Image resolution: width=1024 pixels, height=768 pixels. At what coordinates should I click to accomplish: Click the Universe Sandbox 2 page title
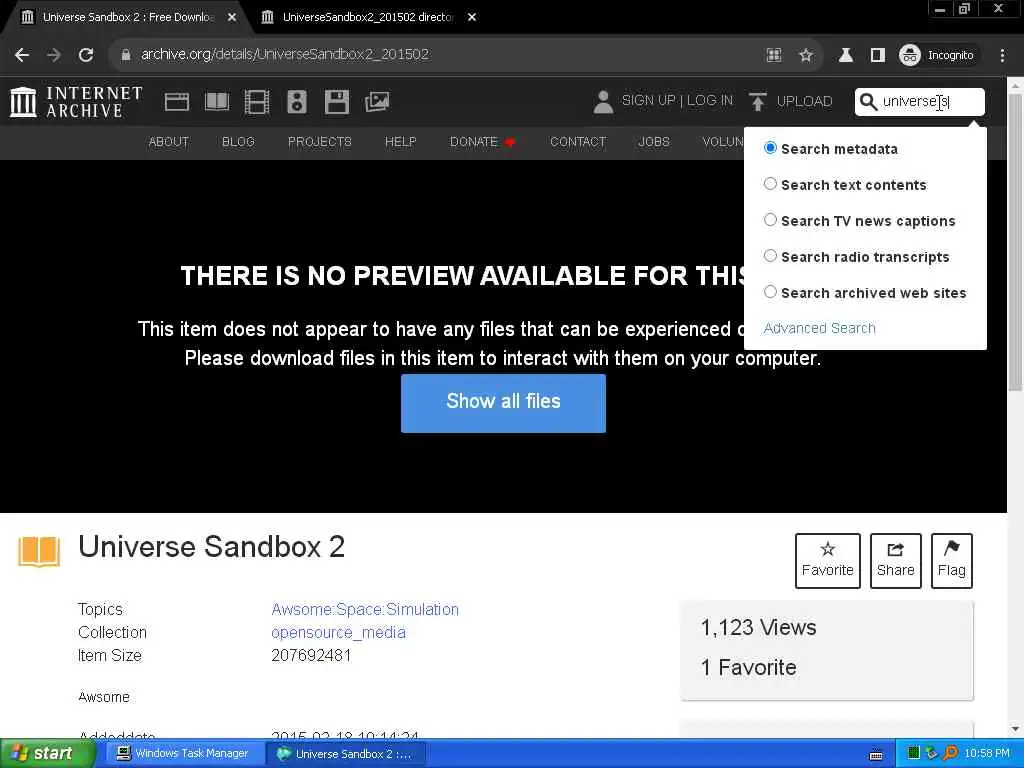pyautogui.click(x=212, y=547)
